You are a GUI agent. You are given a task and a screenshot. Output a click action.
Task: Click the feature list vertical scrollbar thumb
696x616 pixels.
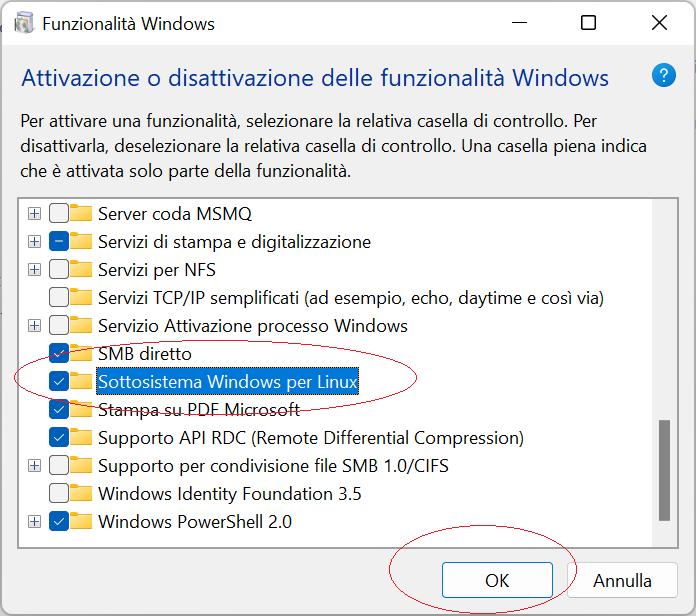(664, 470)
